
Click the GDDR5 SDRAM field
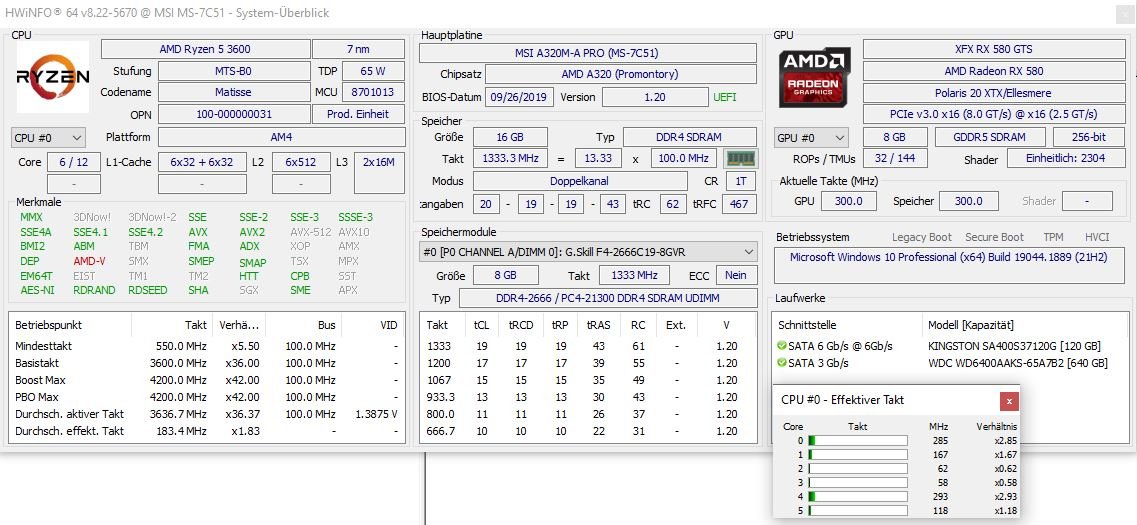[990, 137]
